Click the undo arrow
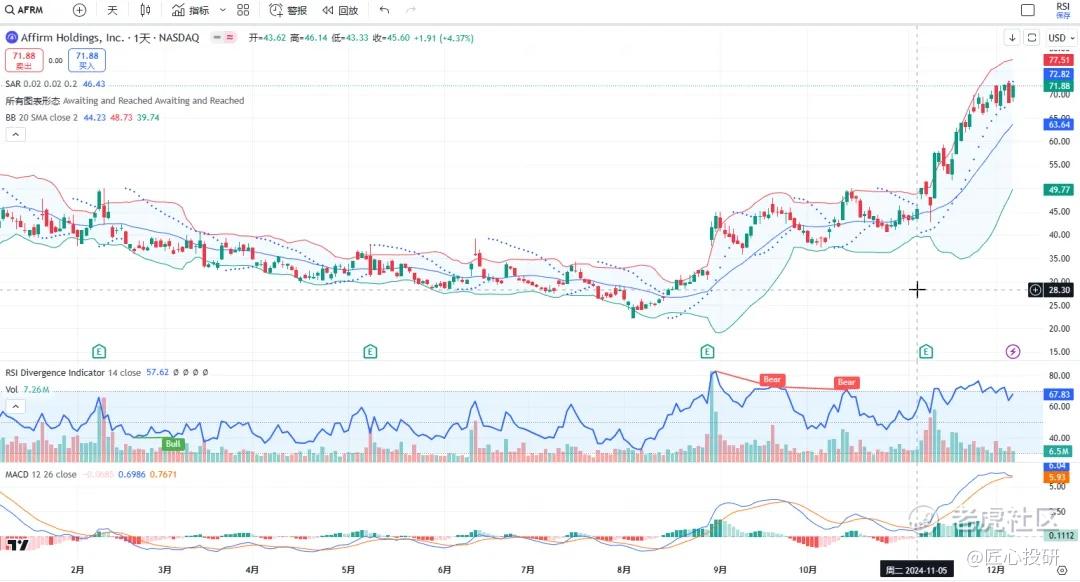This screenshot has width=1080, height=582. click(384, 10)
